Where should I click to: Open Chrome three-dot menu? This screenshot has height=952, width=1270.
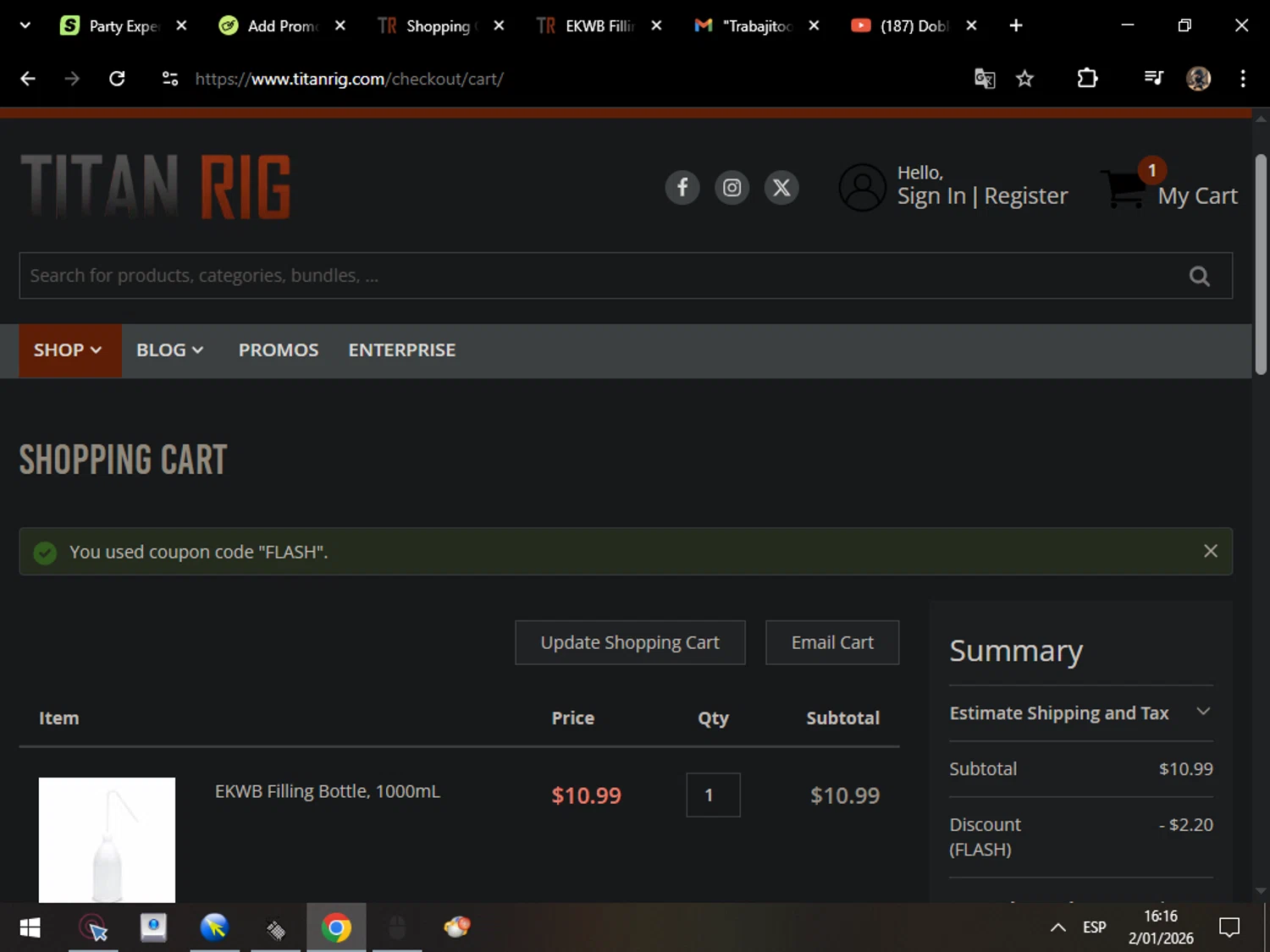tap(1243, 79)
